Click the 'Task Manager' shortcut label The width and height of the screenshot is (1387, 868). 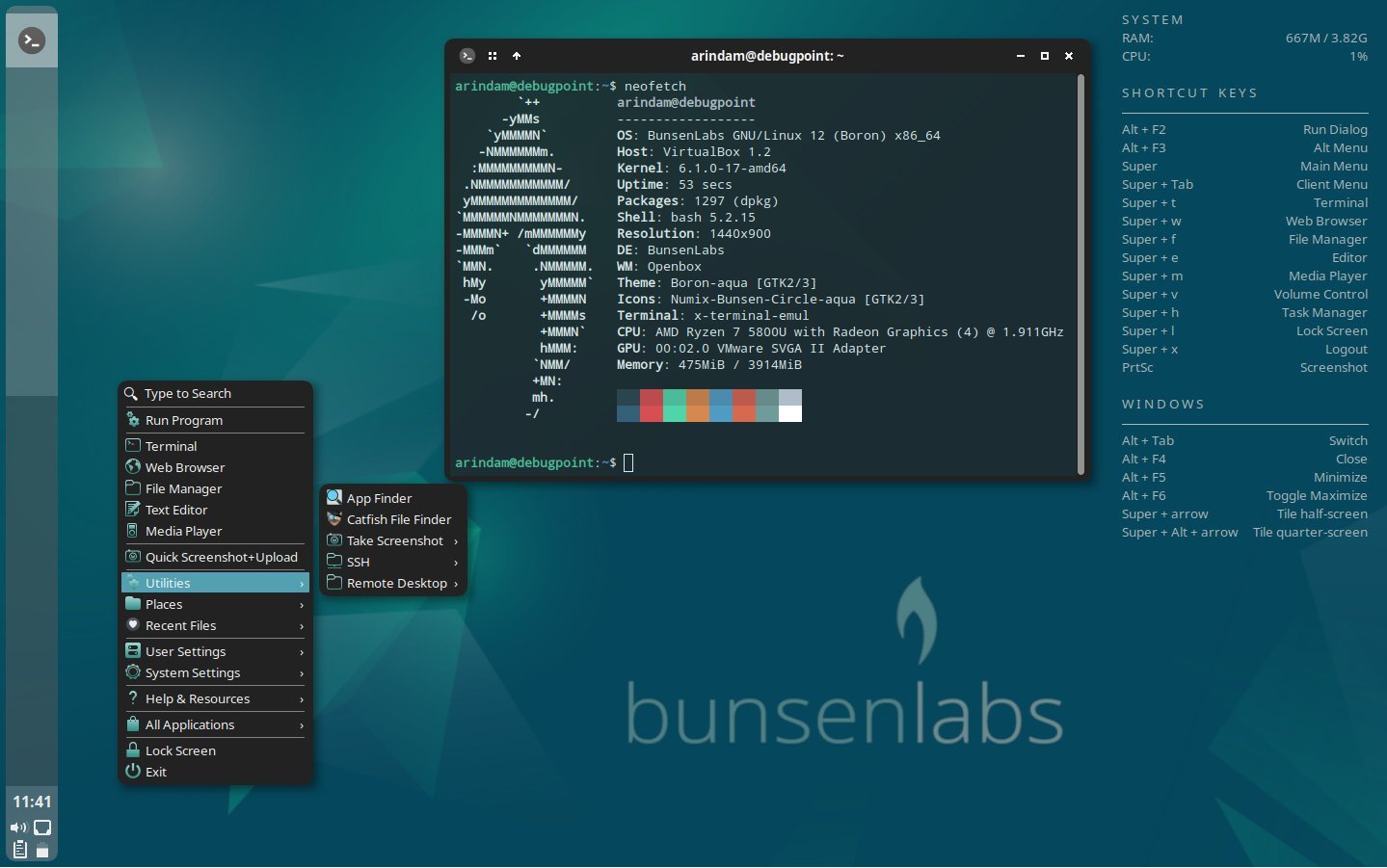(x=1324, y=312)
